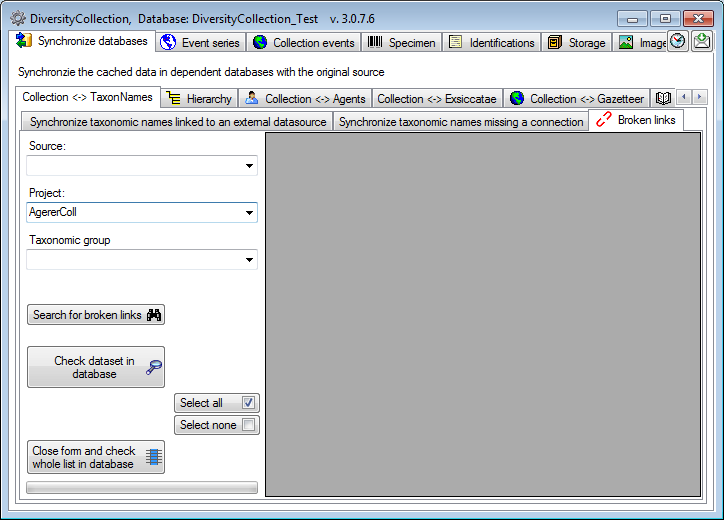
Task: Expand the Taxonomic group dropdown
Action: coord(249,260)
